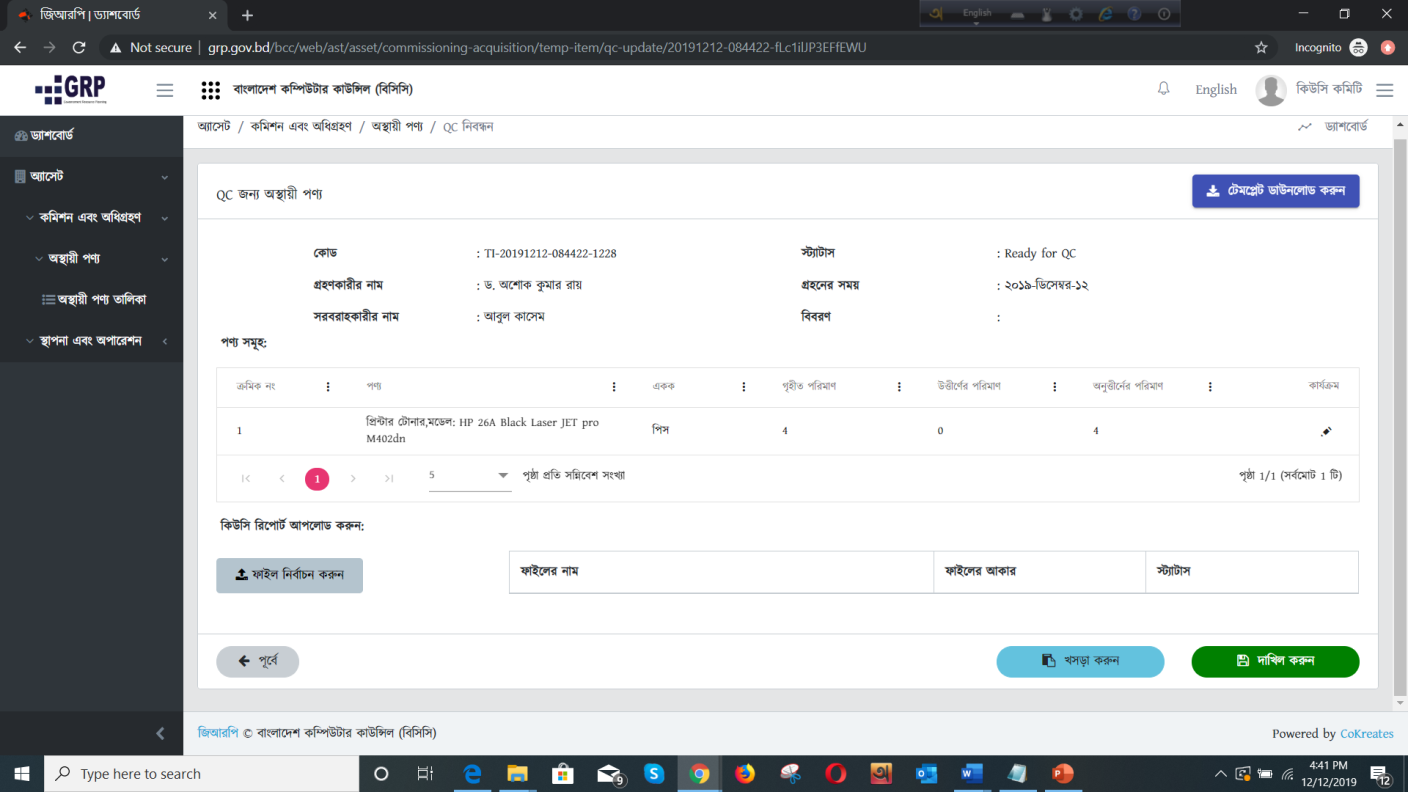This screenshot has height=792, width=1408.
Task: Open the notification bell
Action: point(1163,89)
